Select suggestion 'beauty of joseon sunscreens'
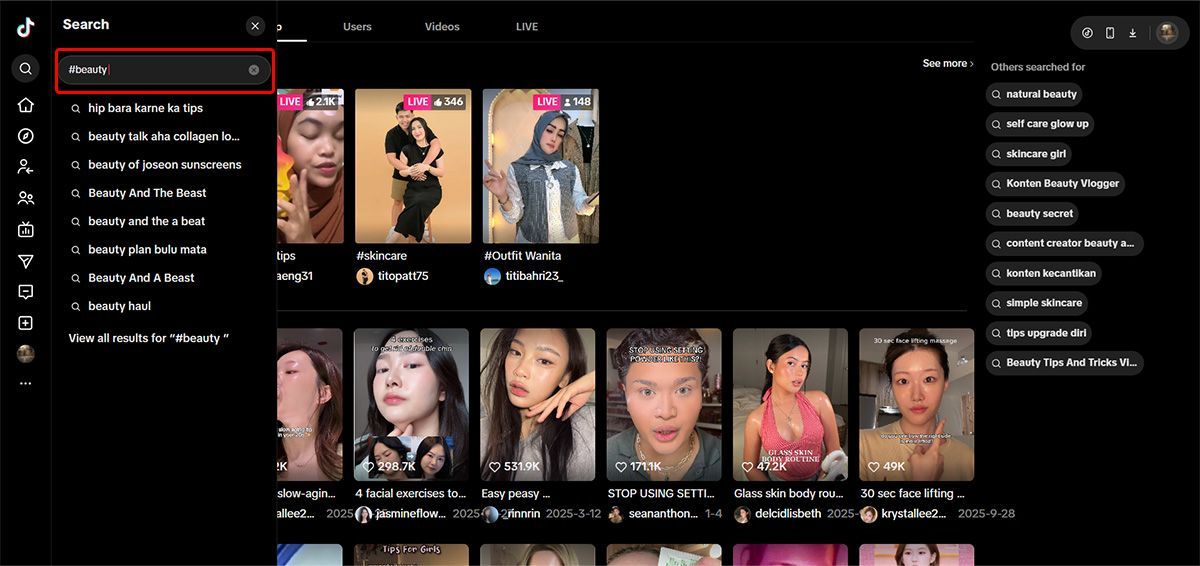 165,164
